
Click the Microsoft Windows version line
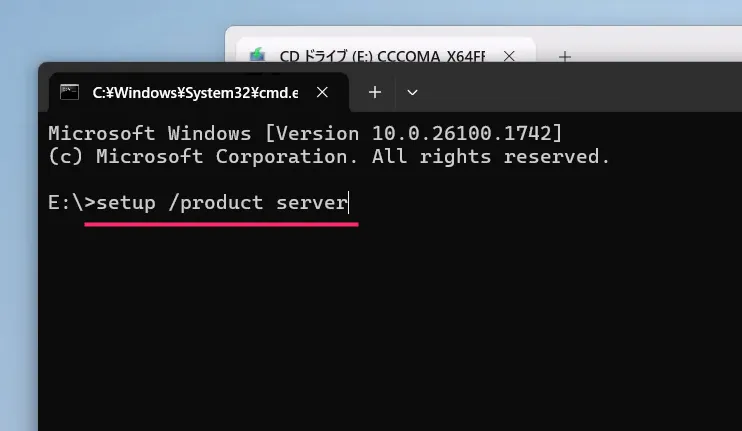pos(305,133)
